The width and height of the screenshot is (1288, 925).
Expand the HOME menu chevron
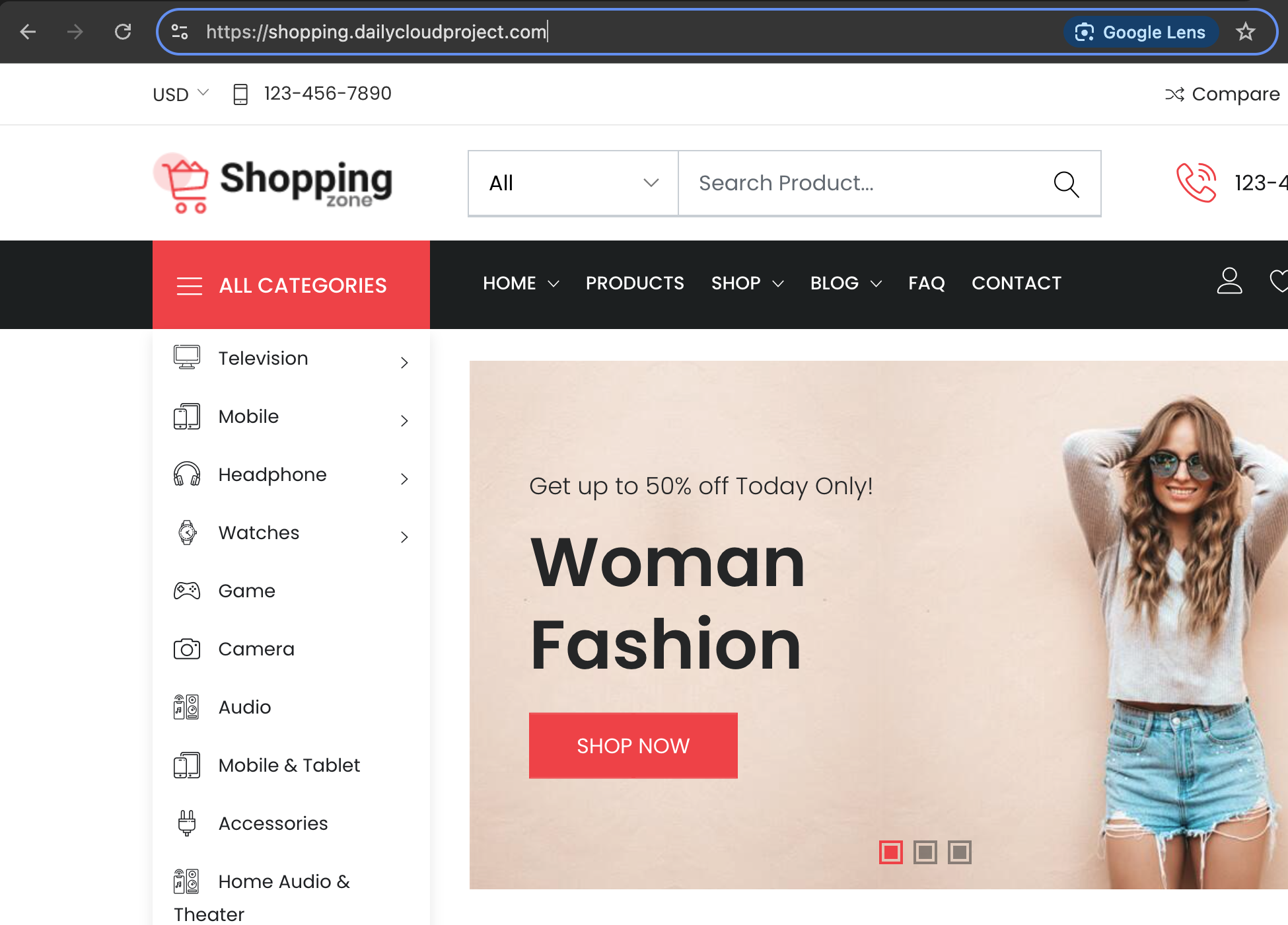(554, 284)
